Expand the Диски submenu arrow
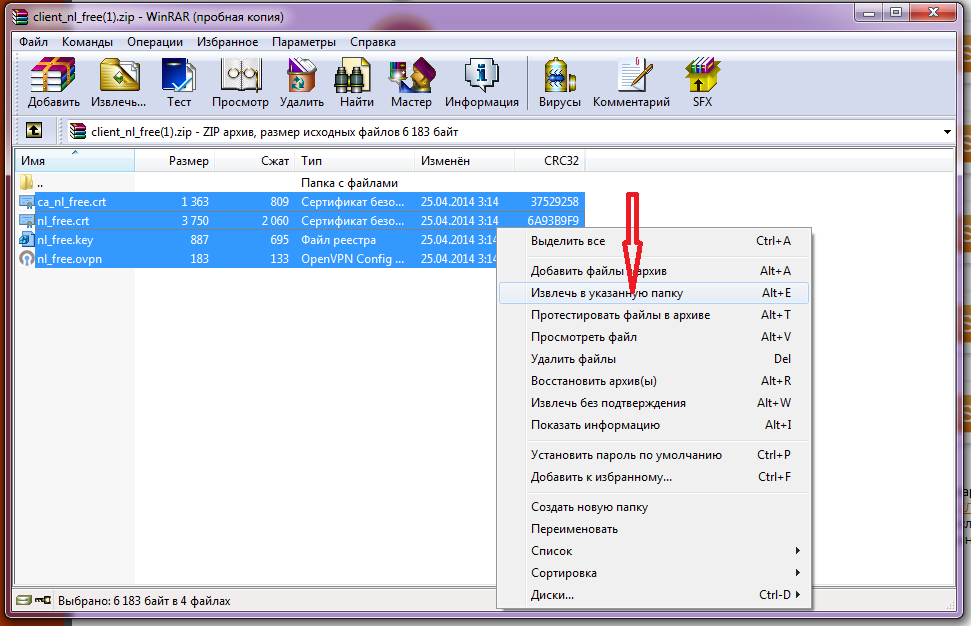 pos(798,594)
